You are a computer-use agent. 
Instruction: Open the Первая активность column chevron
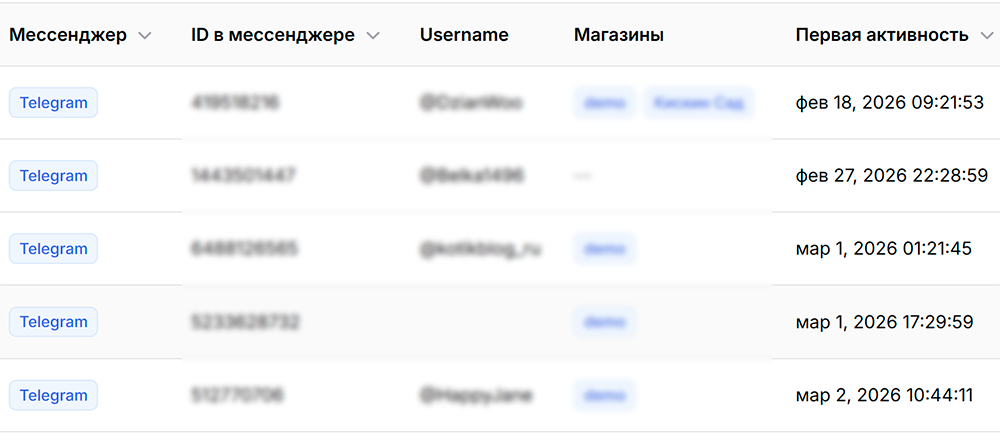[x=987, y=35]
